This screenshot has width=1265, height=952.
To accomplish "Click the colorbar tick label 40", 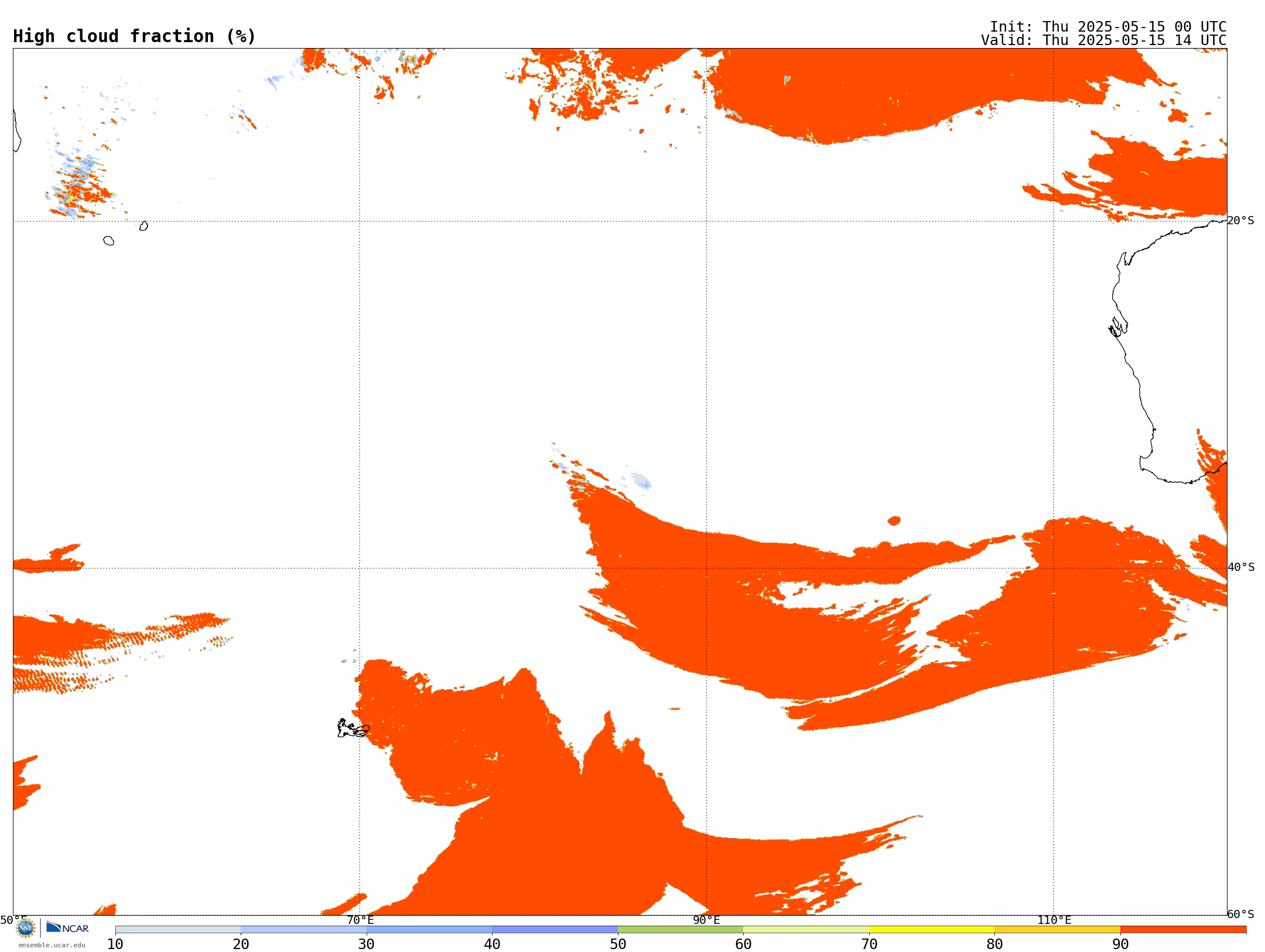I will 492,944.
